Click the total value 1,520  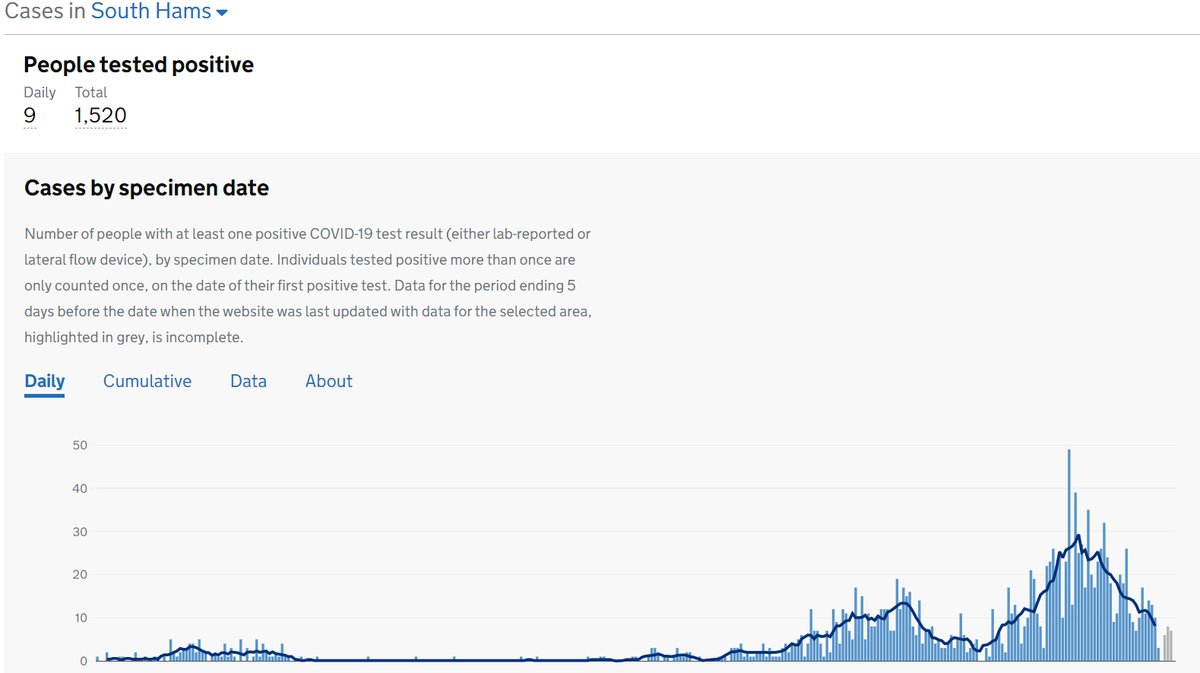coord(100,116)
